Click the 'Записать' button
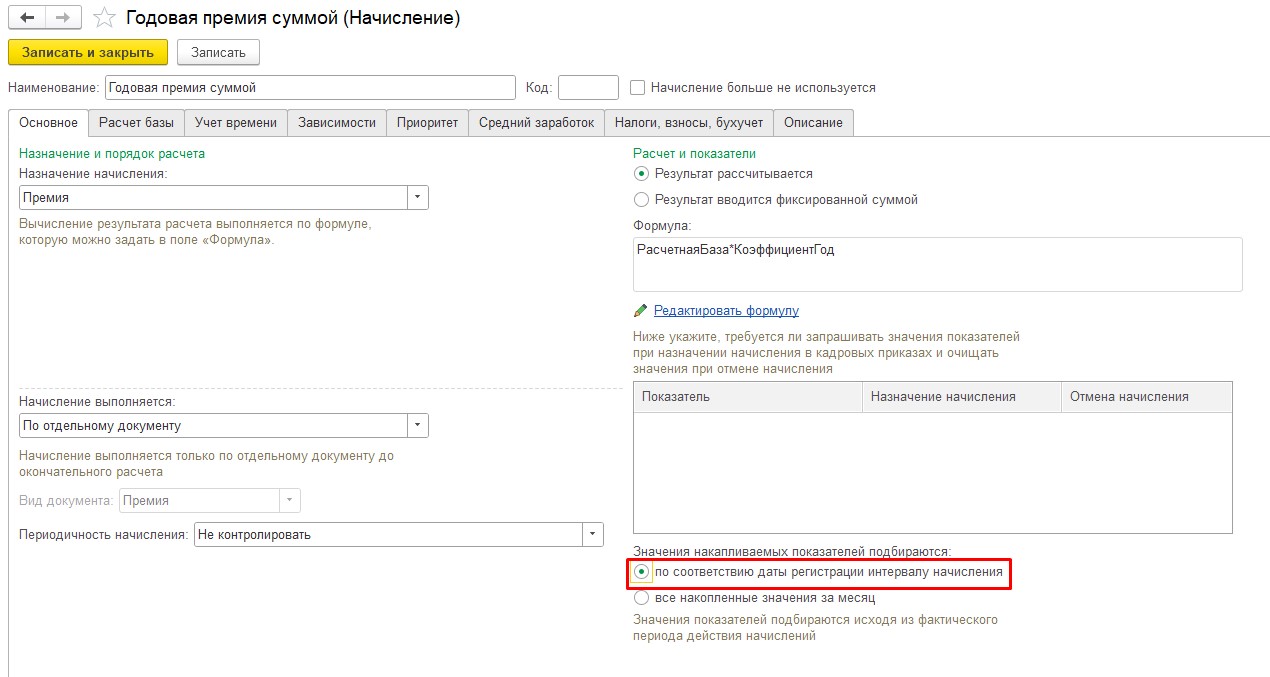 [x=218, y=52]
